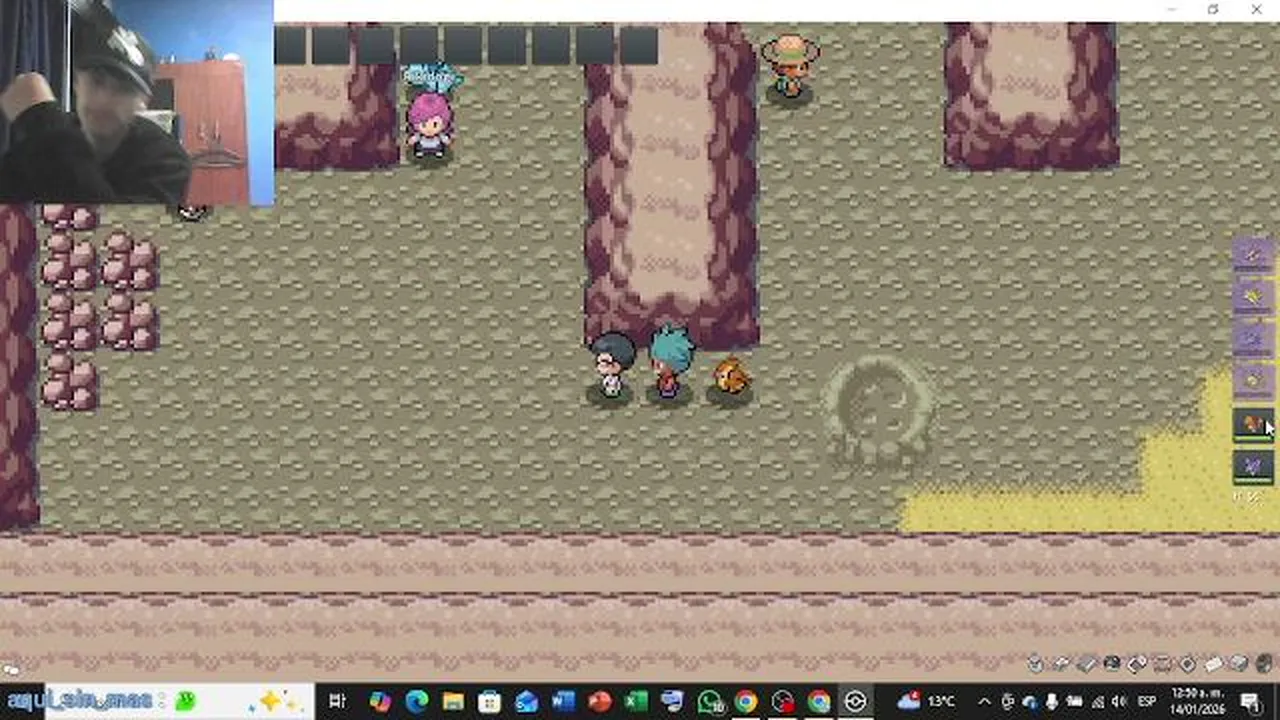Restore down the game window
This screenshot has height=720, width=1280.
click(x=1213, y=10)
